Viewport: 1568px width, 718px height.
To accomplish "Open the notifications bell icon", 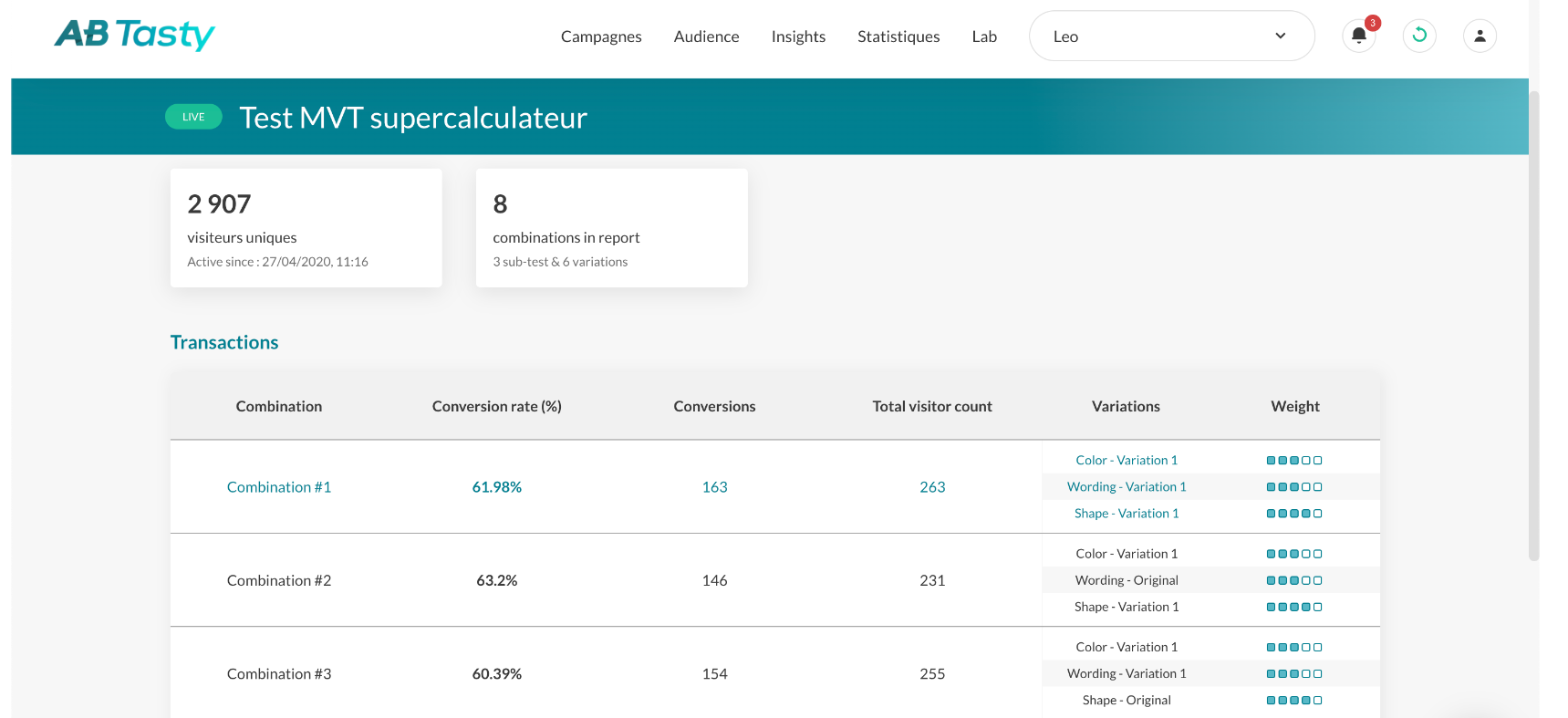I will [x=1358, y=36].
